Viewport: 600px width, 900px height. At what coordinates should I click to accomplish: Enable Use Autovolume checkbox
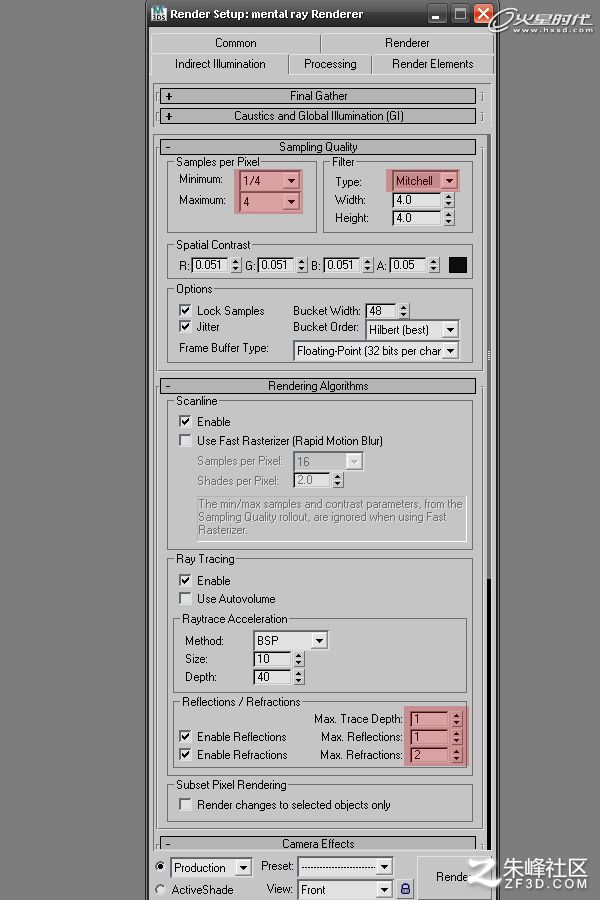point(185,598)
